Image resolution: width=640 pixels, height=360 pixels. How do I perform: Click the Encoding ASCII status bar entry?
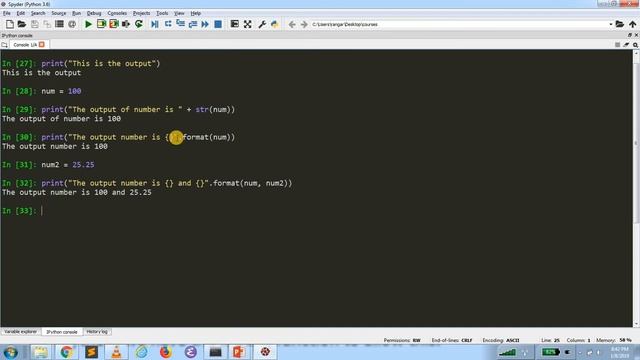(501, 340)
